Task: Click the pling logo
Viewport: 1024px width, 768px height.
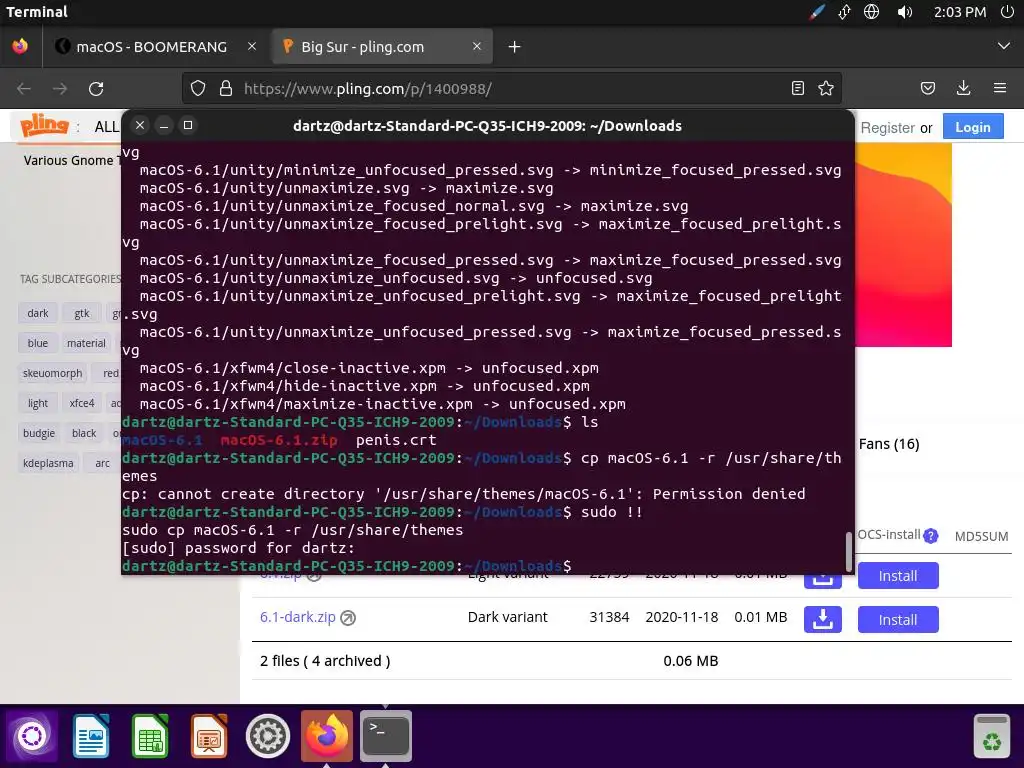Action: 44,125
